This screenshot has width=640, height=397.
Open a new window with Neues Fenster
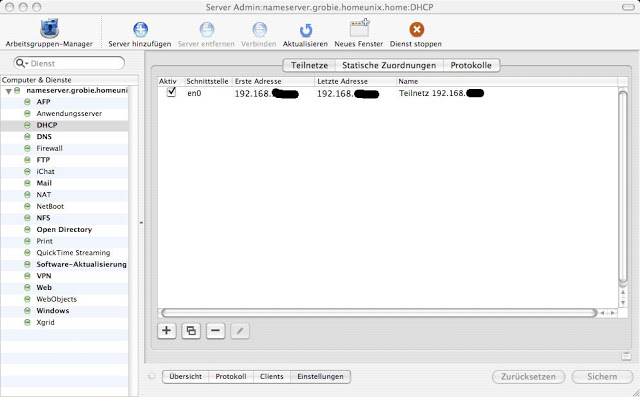click(359, 28)
